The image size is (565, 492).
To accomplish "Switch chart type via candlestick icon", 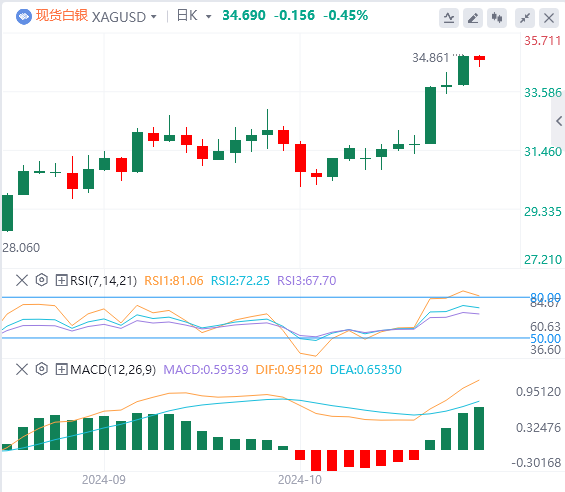I will 497,18.
